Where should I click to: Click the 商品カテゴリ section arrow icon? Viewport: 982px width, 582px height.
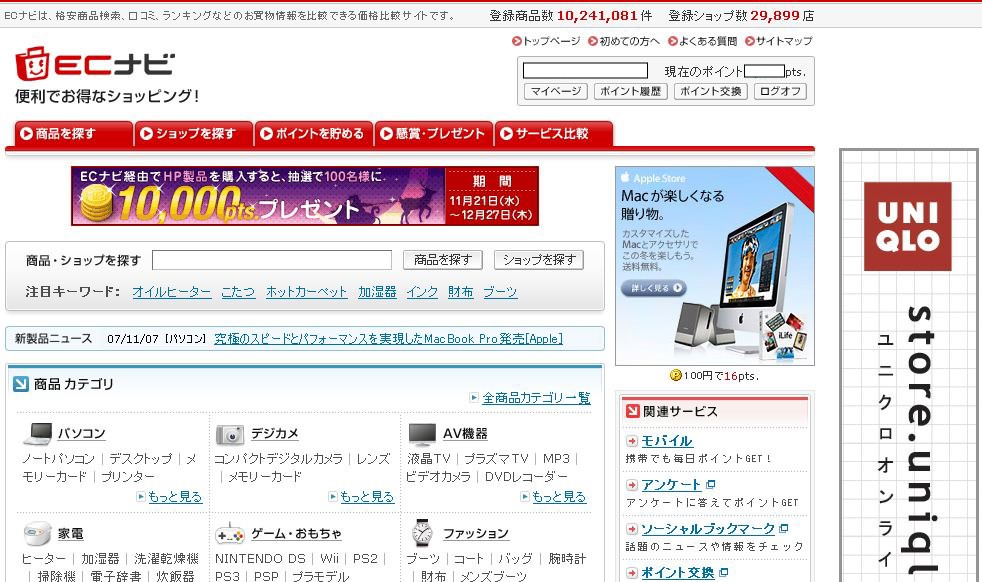21,384
